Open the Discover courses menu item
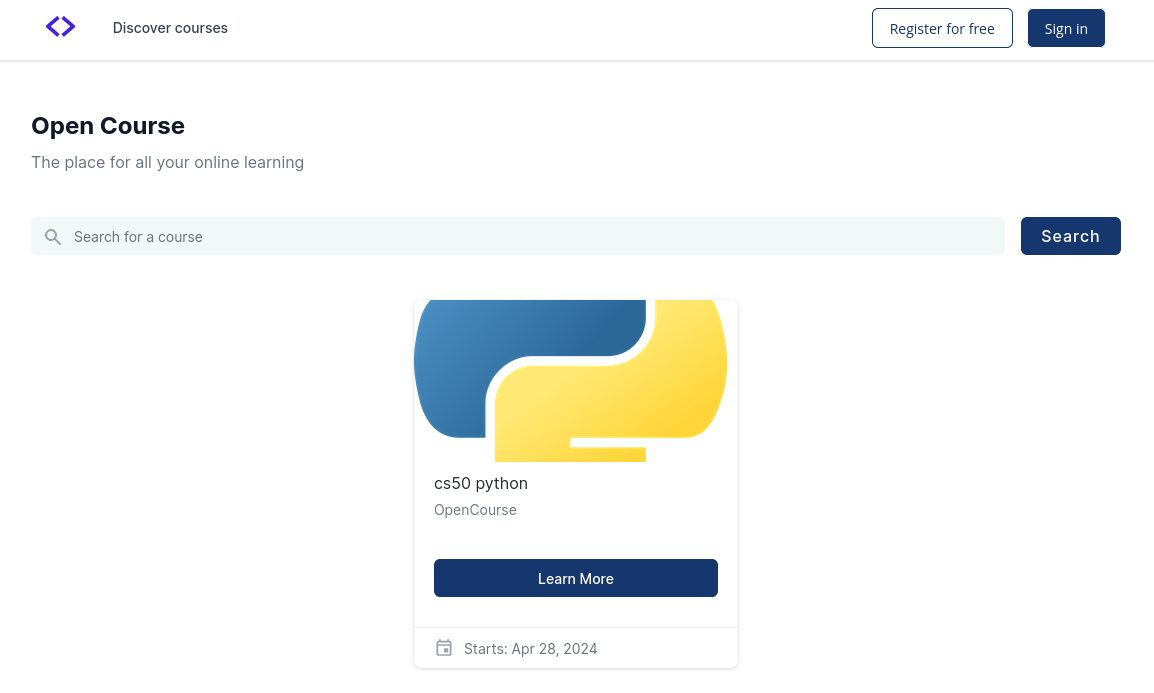Viewport: 1154px width, 693px height. [170, 28]
